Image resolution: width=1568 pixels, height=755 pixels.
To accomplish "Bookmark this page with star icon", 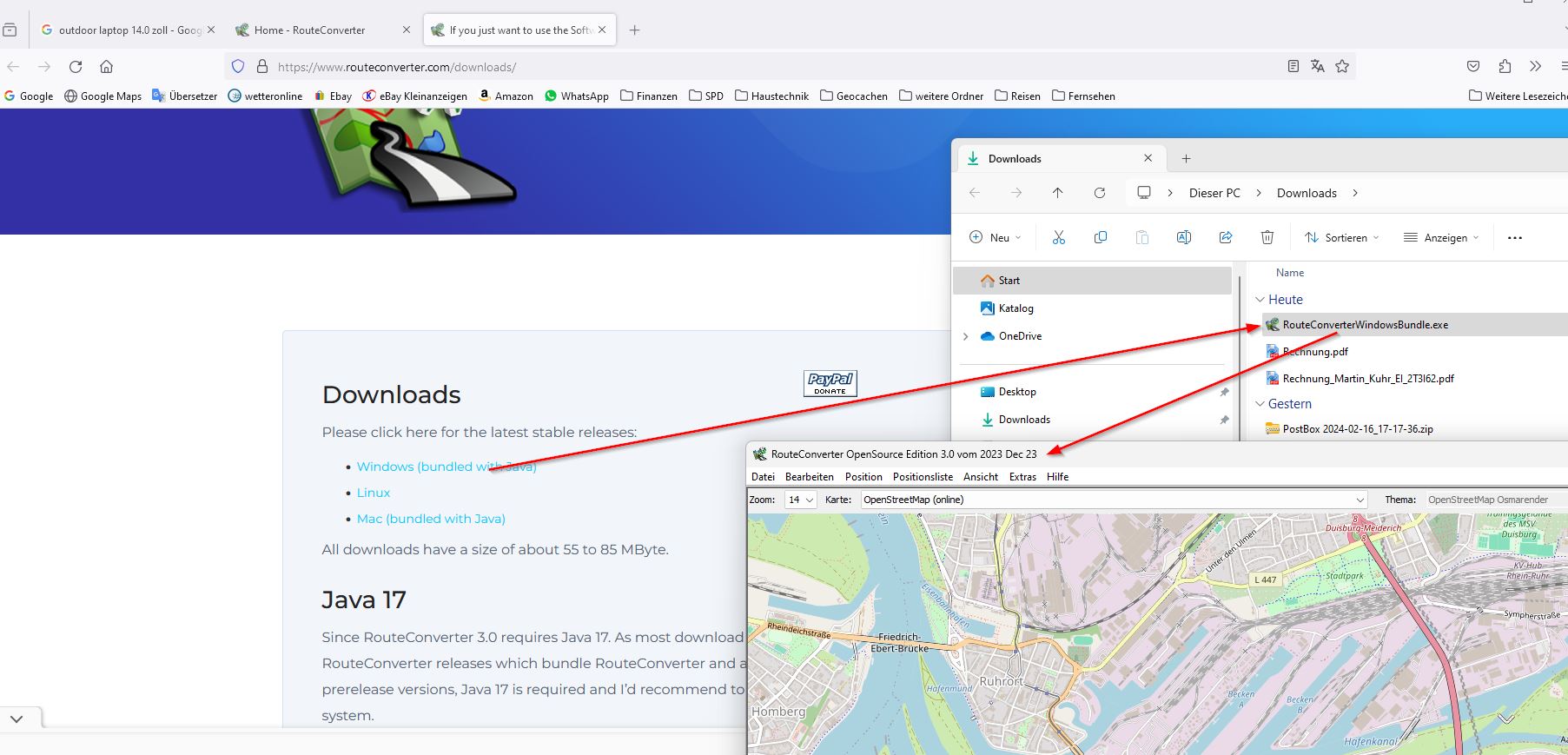I will click(x=1342, y=67).
